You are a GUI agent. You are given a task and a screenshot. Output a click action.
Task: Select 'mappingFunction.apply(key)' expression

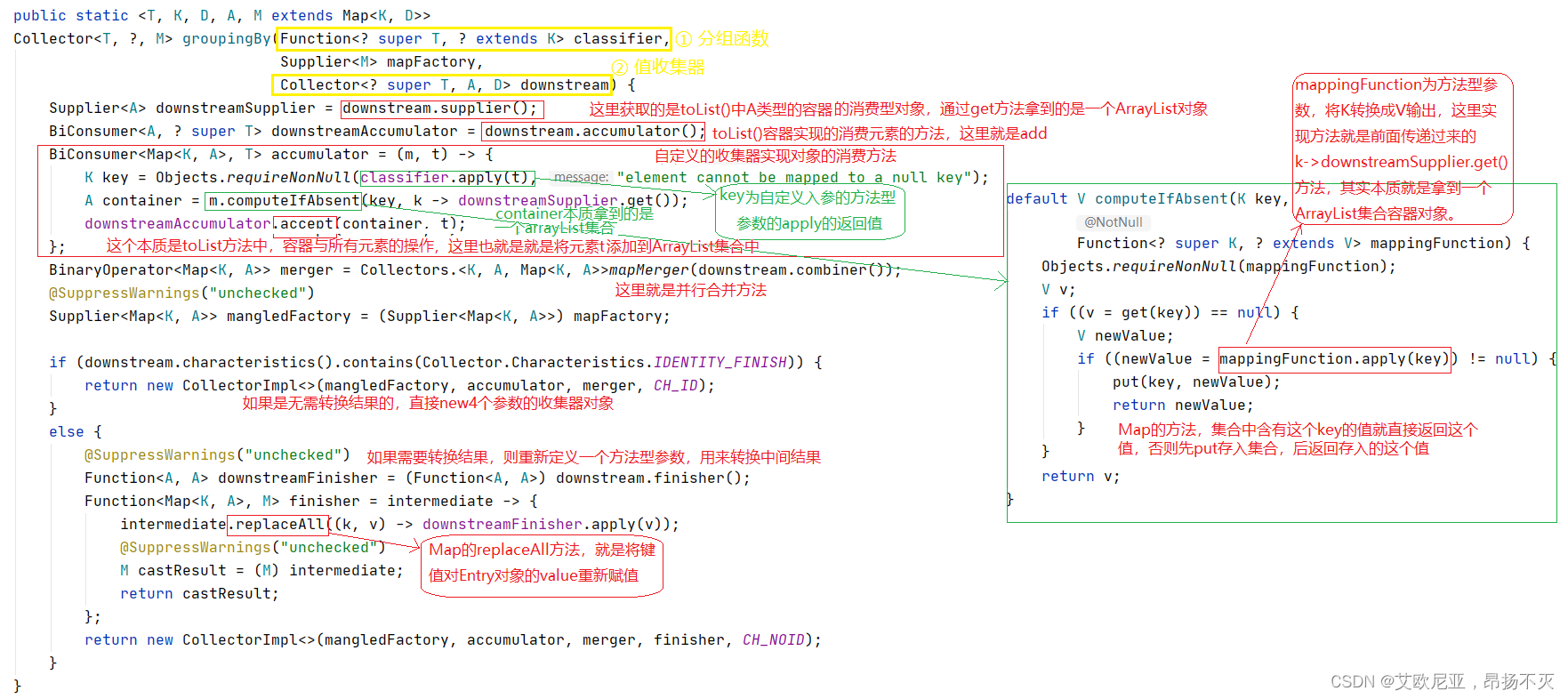(1334, 358)
